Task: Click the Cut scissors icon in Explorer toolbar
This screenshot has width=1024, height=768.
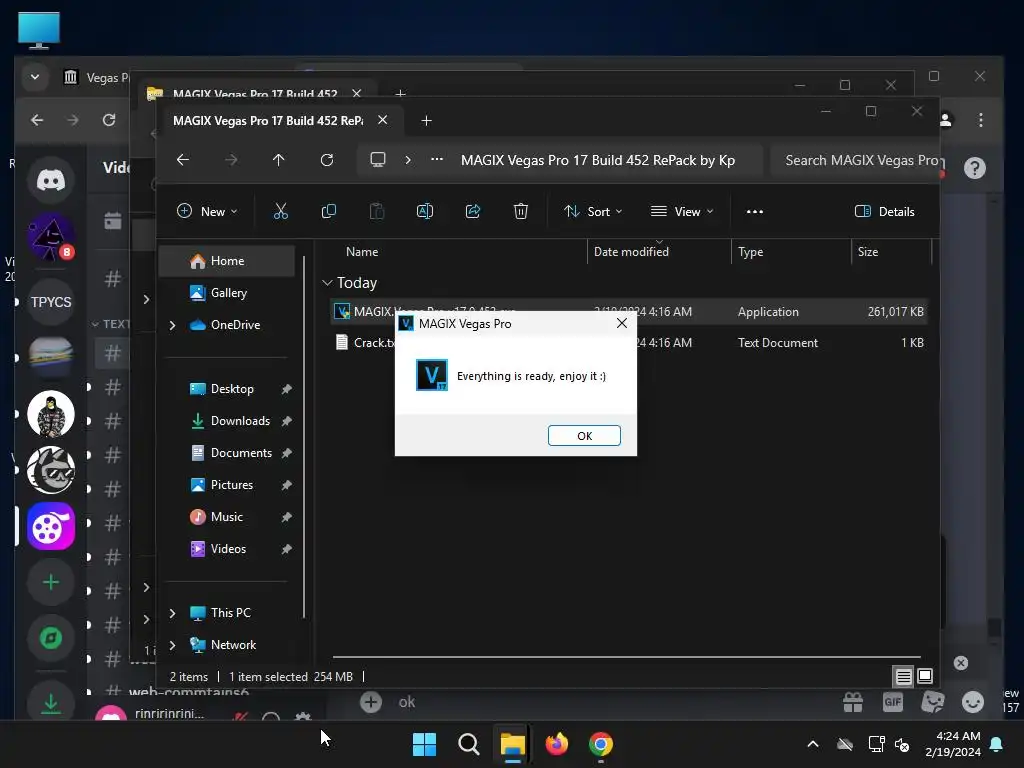Action: [280, 211]
